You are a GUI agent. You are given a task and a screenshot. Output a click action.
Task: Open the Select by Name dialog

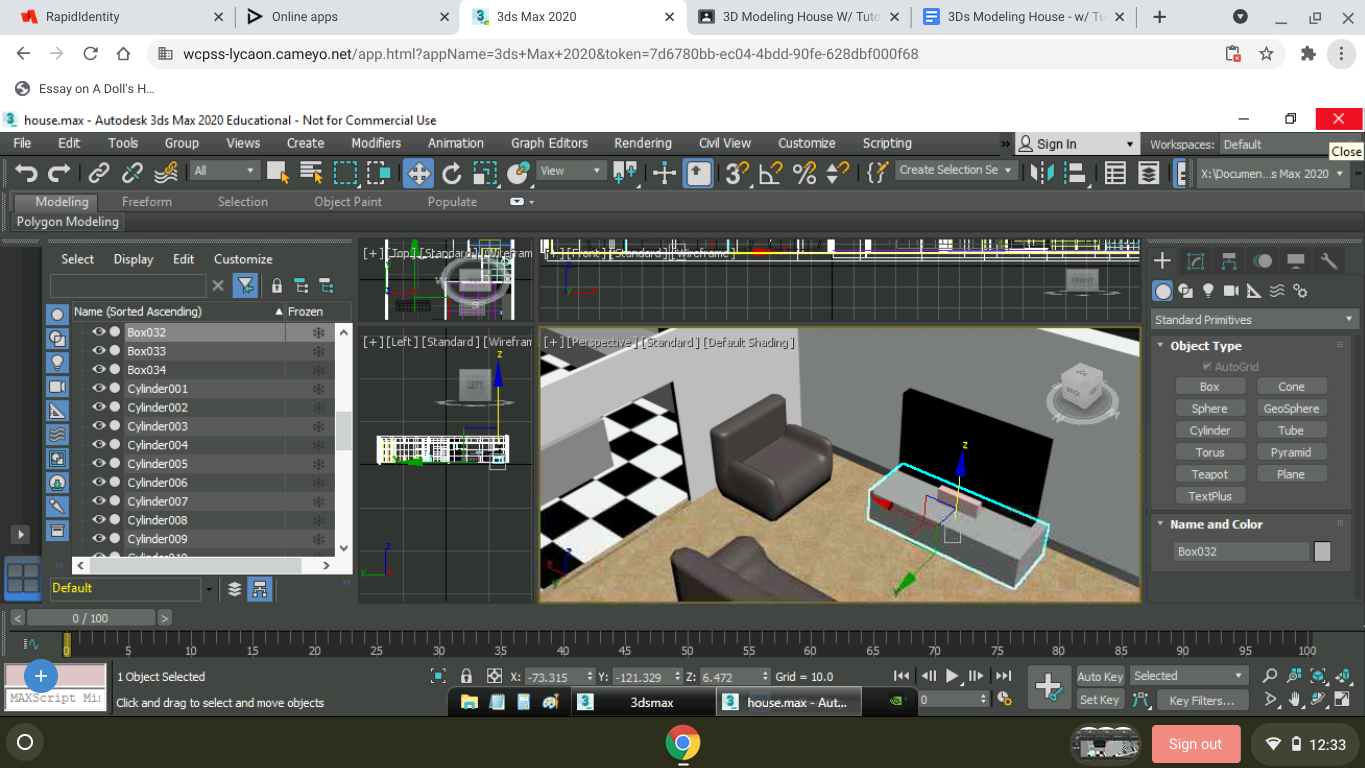click(x=310, y=172)
